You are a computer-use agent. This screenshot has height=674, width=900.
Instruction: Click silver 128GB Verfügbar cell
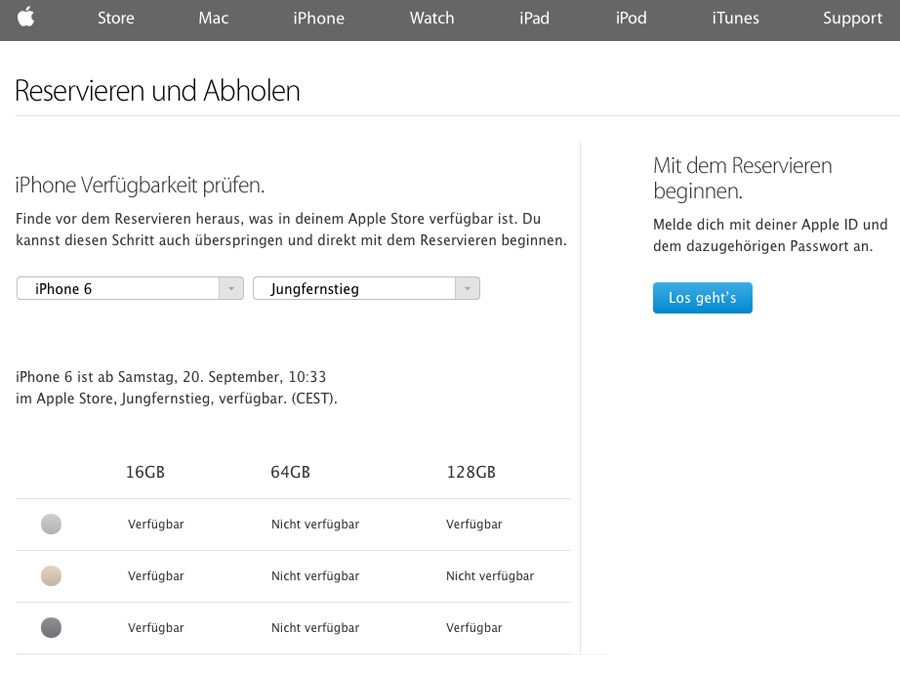point(474,524)
